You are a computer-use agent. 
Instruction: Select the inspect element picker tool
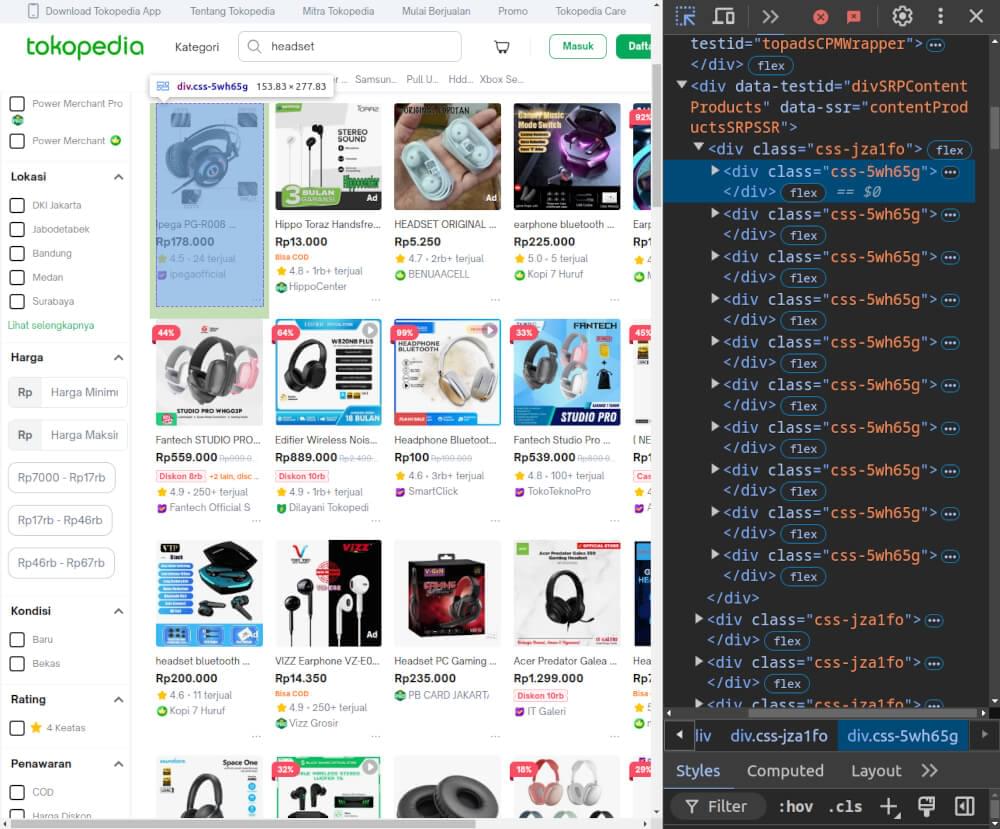[x=686, y=16]
